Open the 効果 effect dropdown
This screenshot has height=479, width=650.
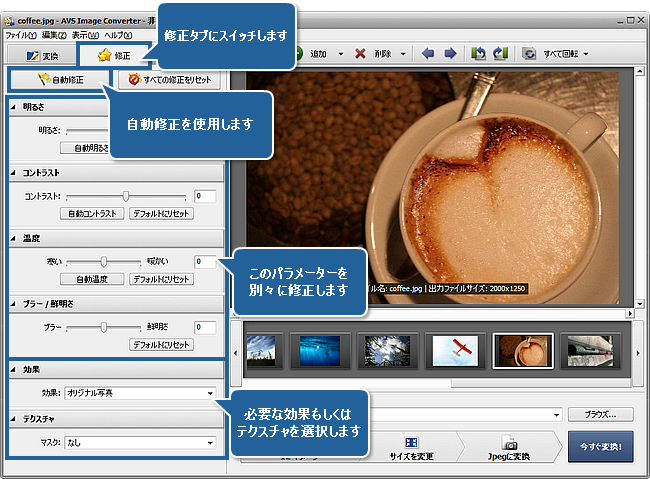[x=140, y=393]
